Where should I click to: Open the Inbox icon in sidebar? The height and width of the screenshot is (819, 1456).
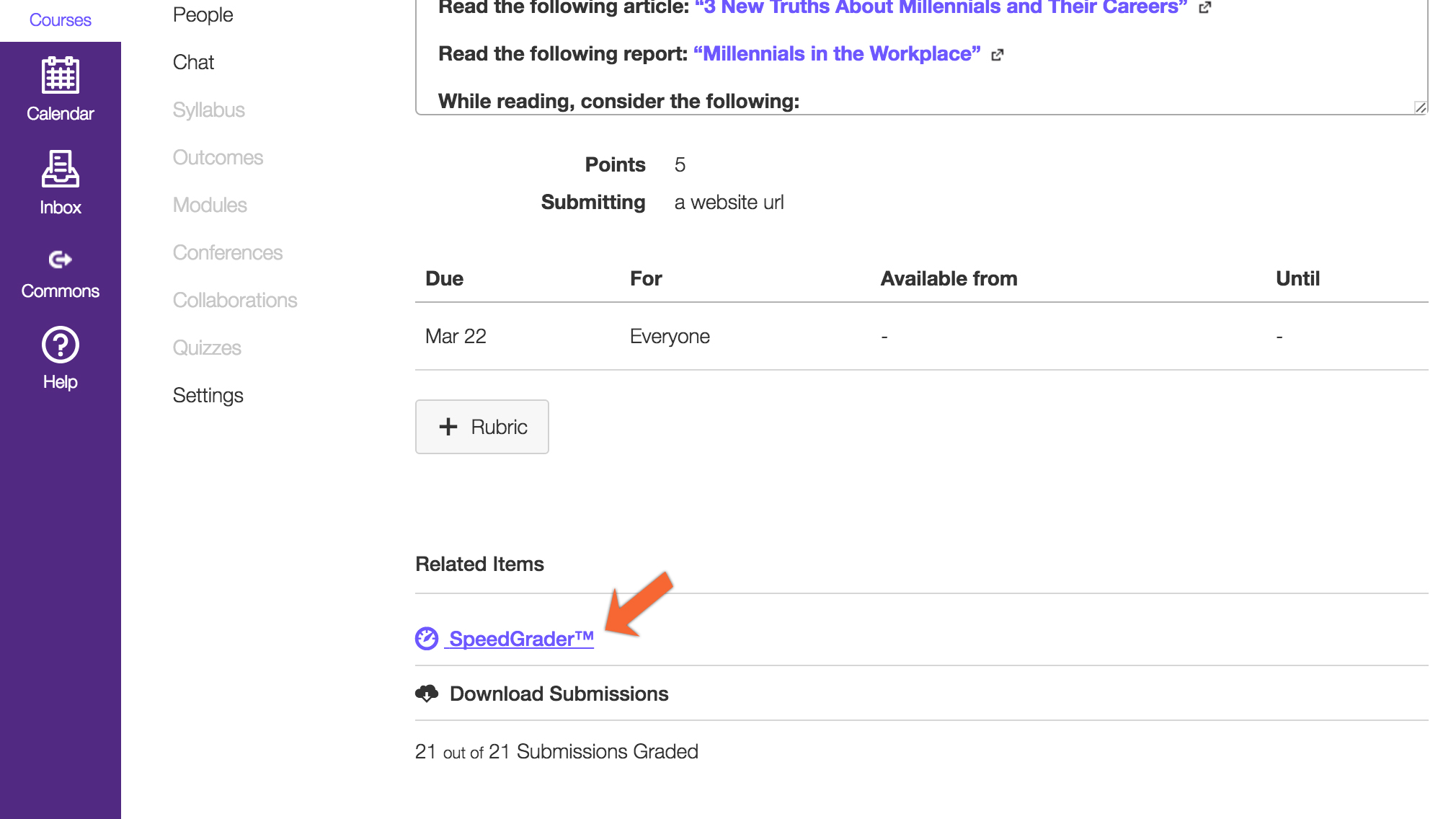pyautogui.click(x=61, y=169)
